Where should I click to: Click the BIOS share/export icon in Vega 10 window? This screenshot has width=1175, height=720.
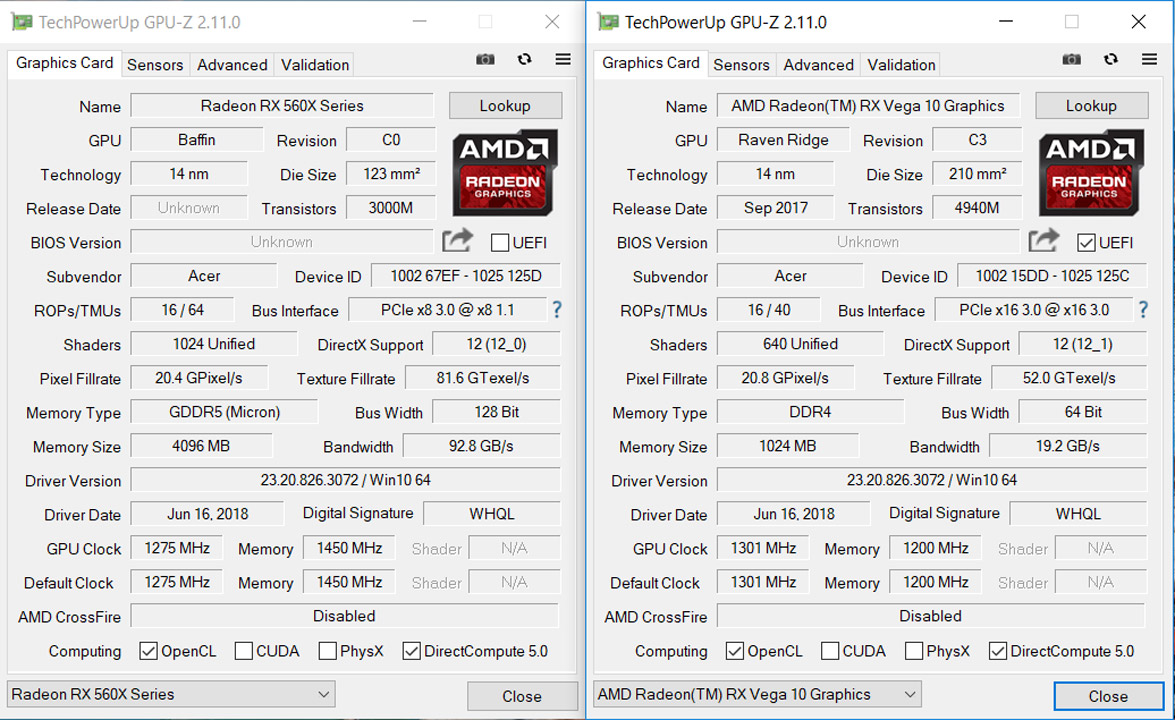pyautogui.click(x=1043, y=240)
